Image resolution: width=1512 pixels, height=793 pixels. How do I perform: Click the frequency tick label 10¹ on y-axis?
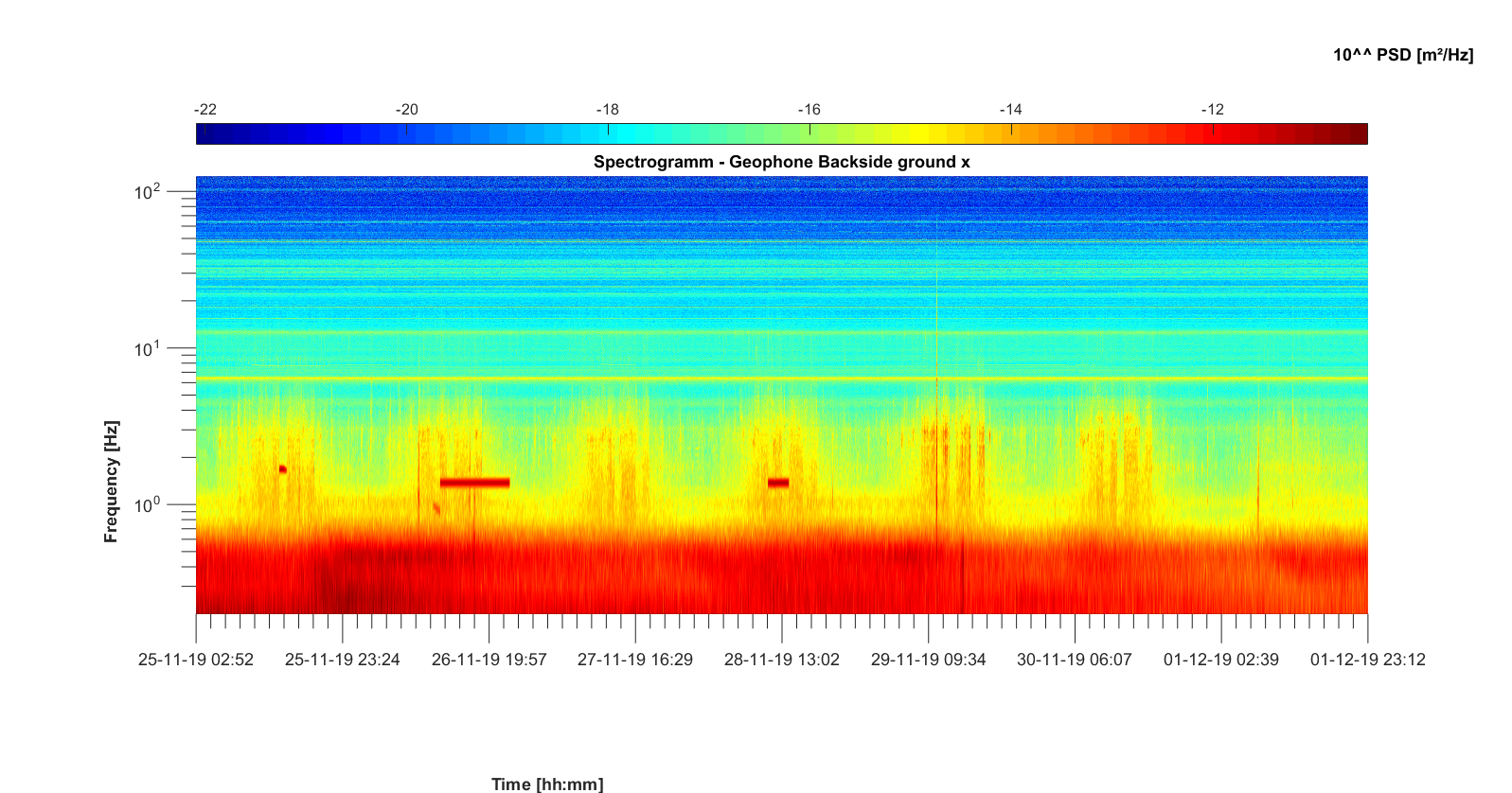click(149, 348)
